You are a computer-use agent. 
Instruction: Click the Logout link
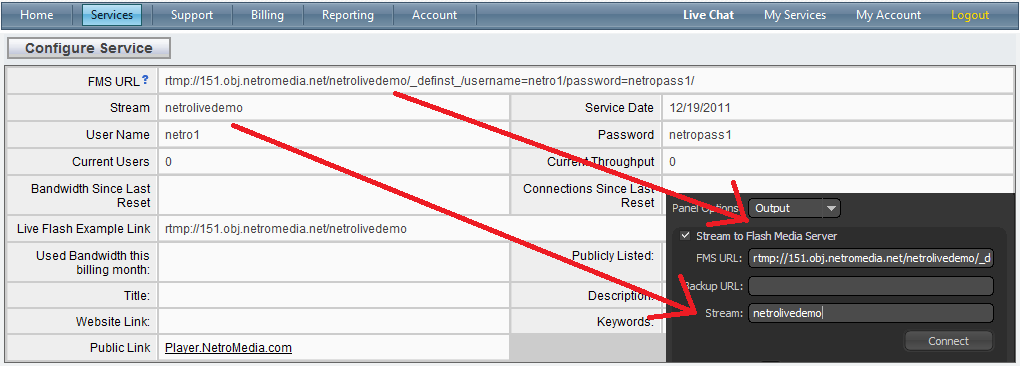tap(970, 15)
